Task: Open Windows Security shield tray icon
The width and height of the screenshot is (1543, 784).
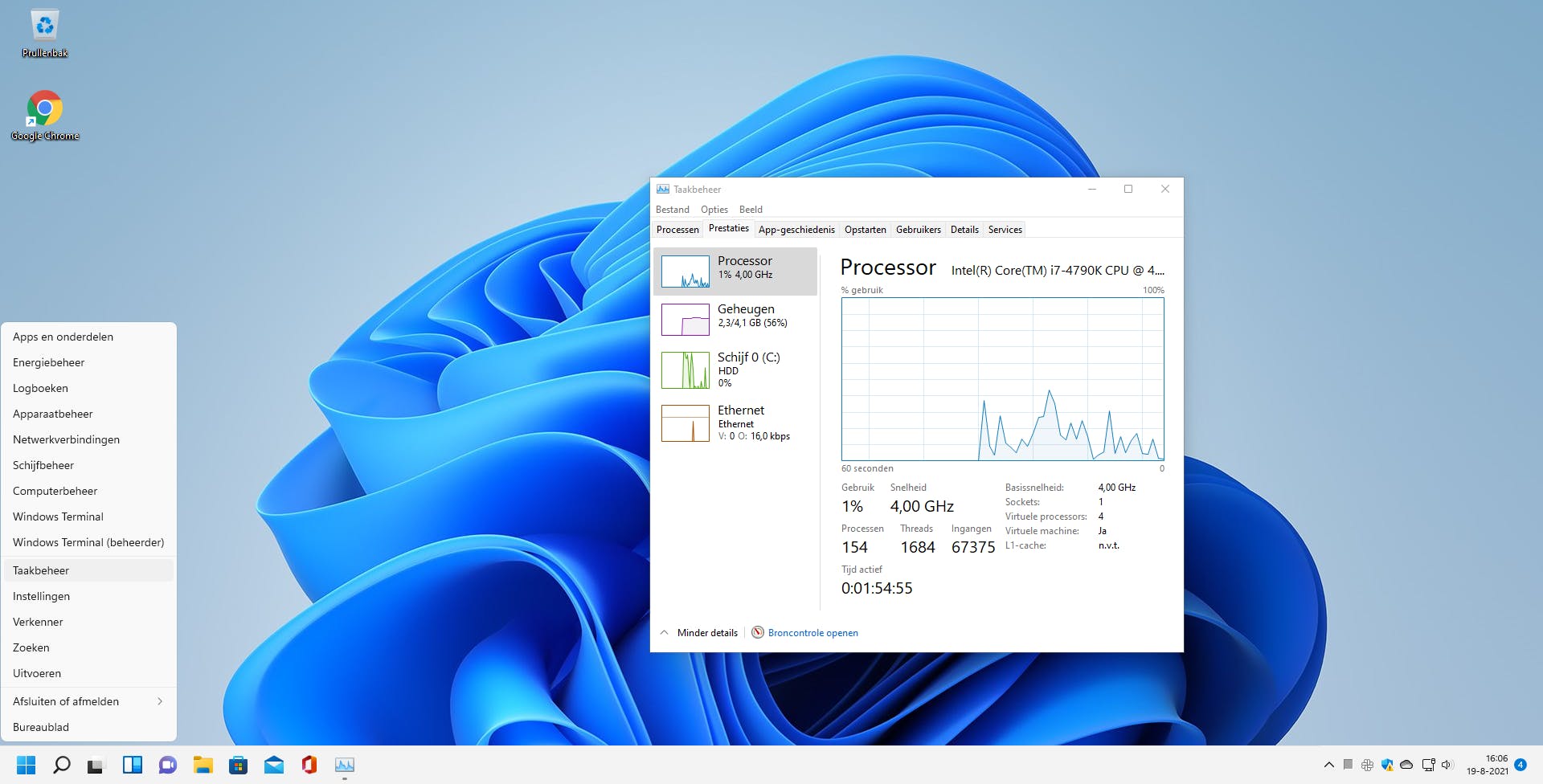Action: point(1387,765)
